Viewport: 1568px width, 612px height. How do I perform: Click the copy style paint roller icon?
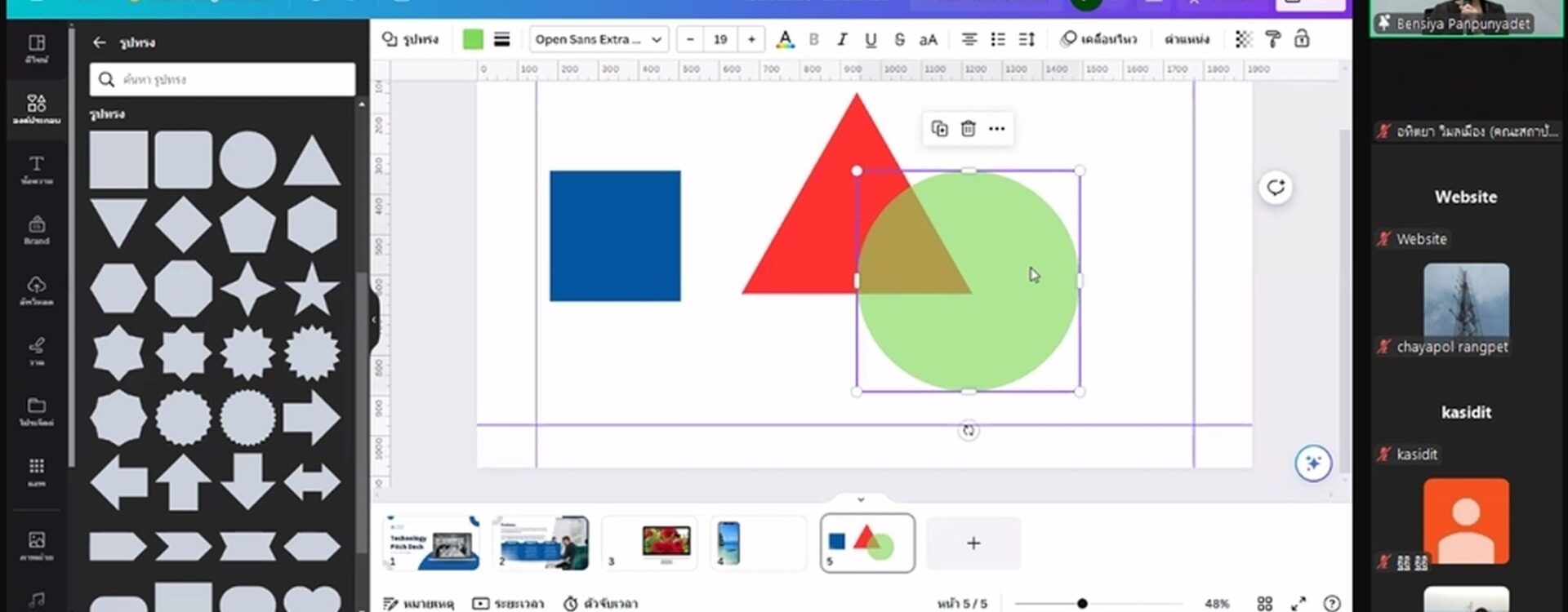click(x=1272, y=39)
